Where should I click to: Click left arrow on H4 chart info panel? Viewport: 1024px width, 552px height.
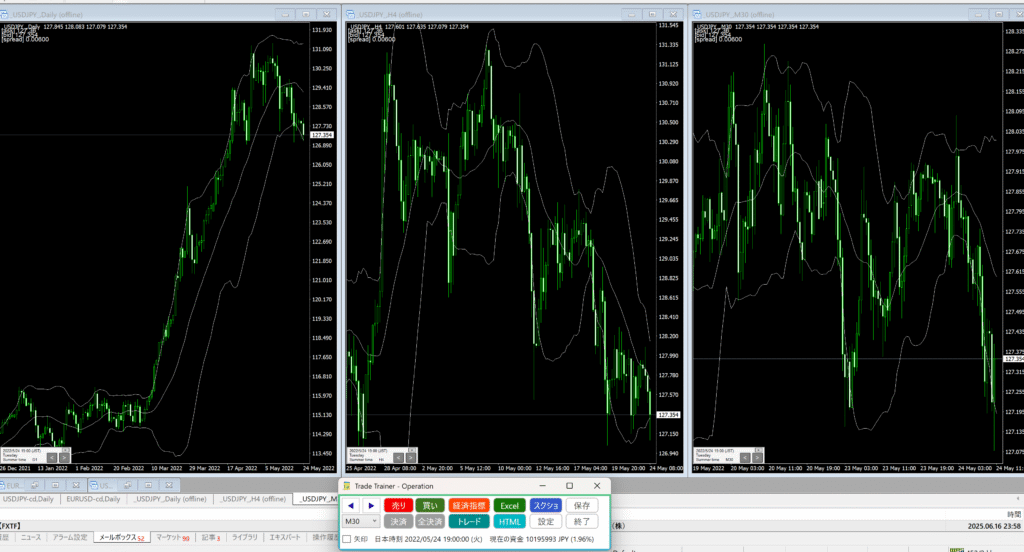[x=398, y=458]
